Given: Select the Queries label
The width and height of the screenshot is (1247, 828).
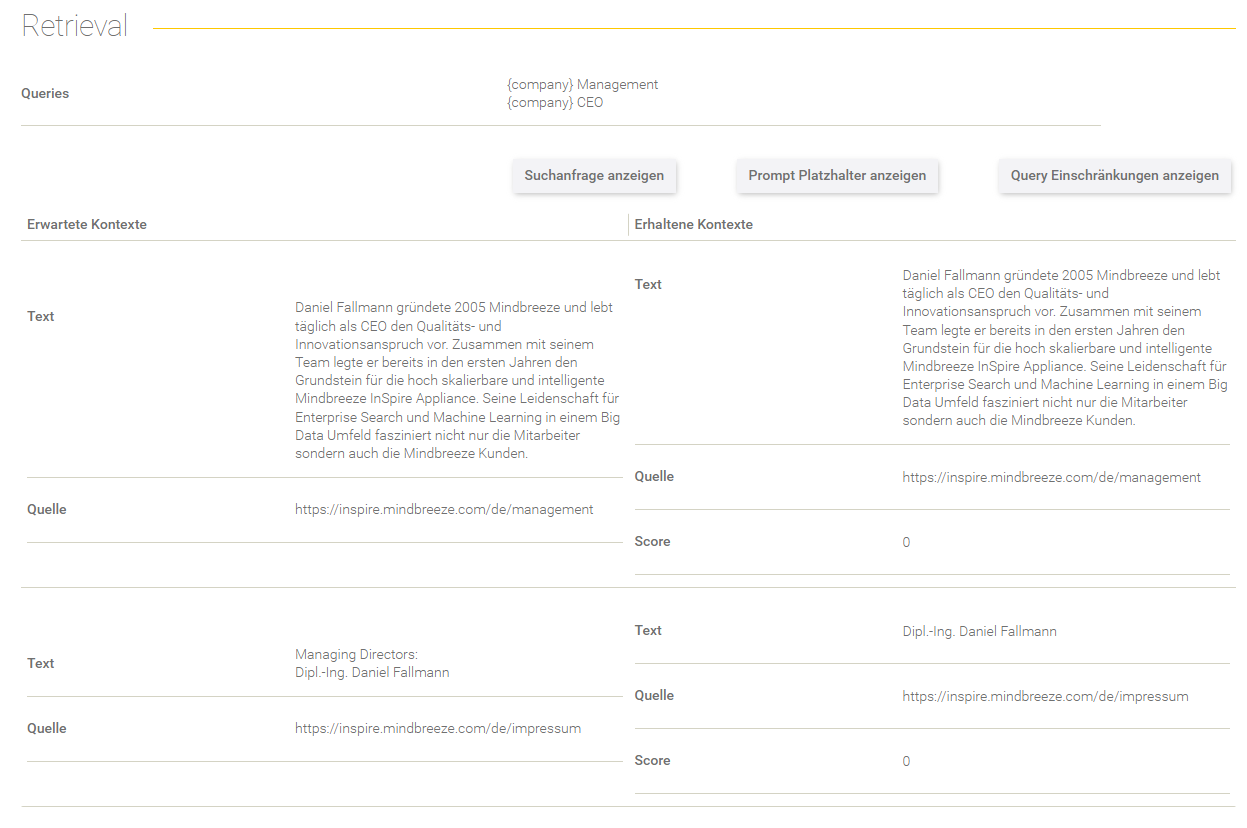Looking at the screenshot, I should (45, 93).
